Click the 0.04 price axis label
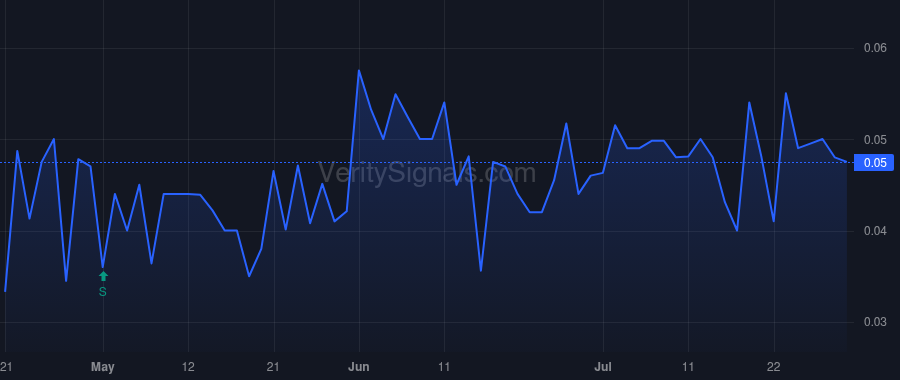Viewport: 900px width, 380px height. [875, 231]
